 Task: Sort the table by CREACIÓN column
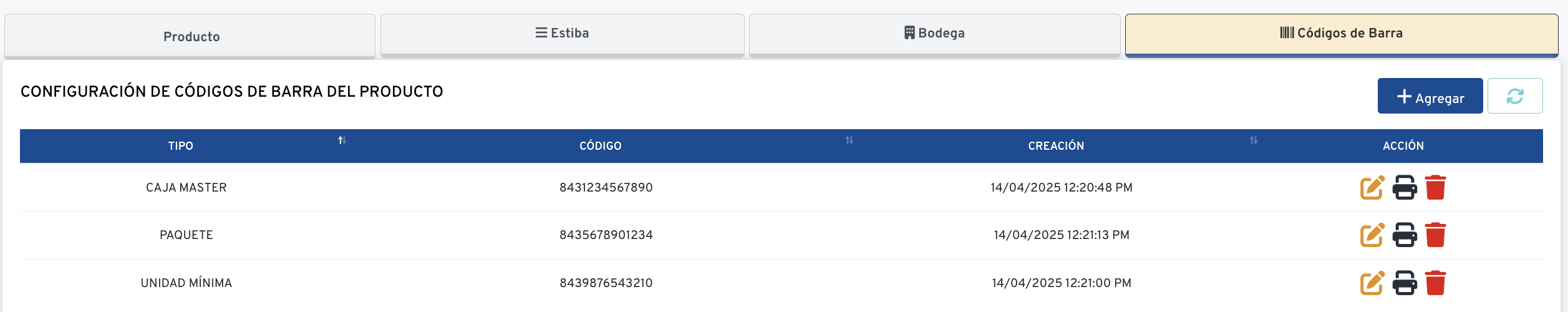(1253, 141)
